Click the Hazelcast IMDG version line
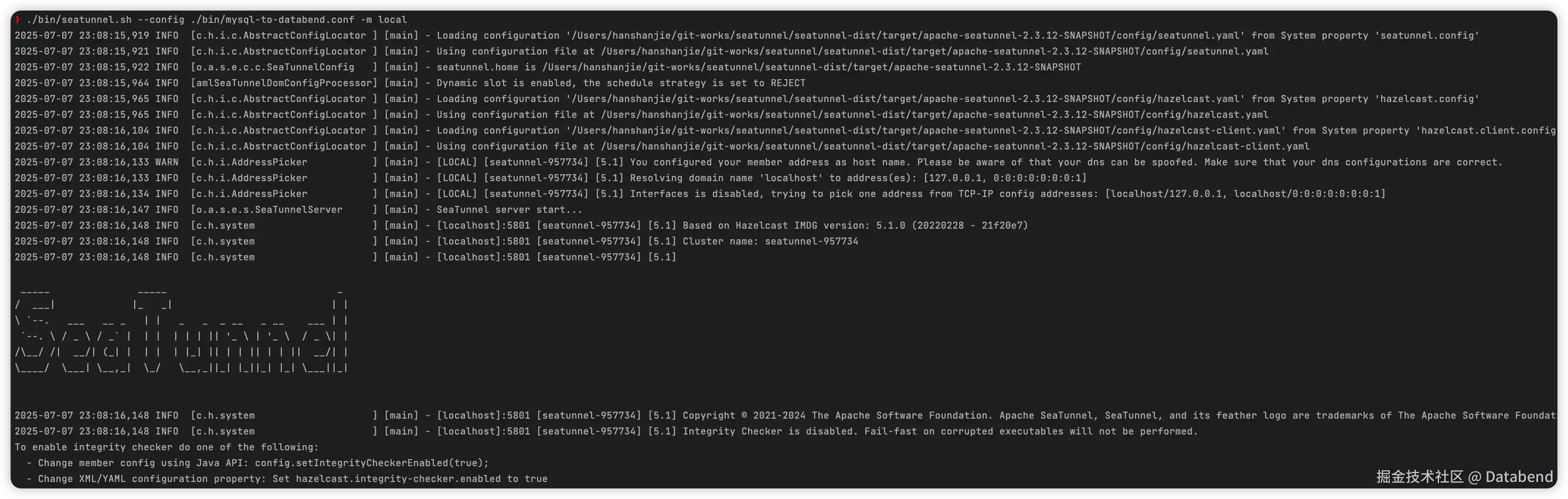 tap(521, 225)
